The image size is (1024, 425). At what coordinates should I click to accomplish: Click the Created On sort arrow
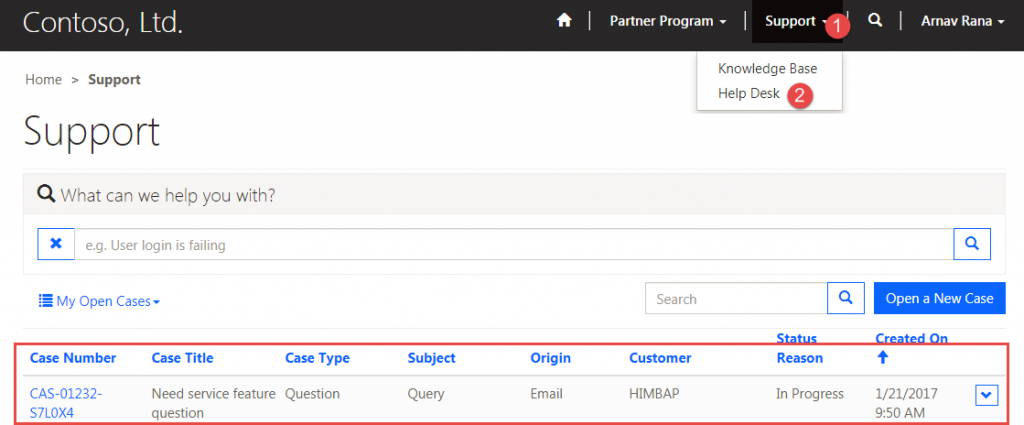tap(882, 357)
